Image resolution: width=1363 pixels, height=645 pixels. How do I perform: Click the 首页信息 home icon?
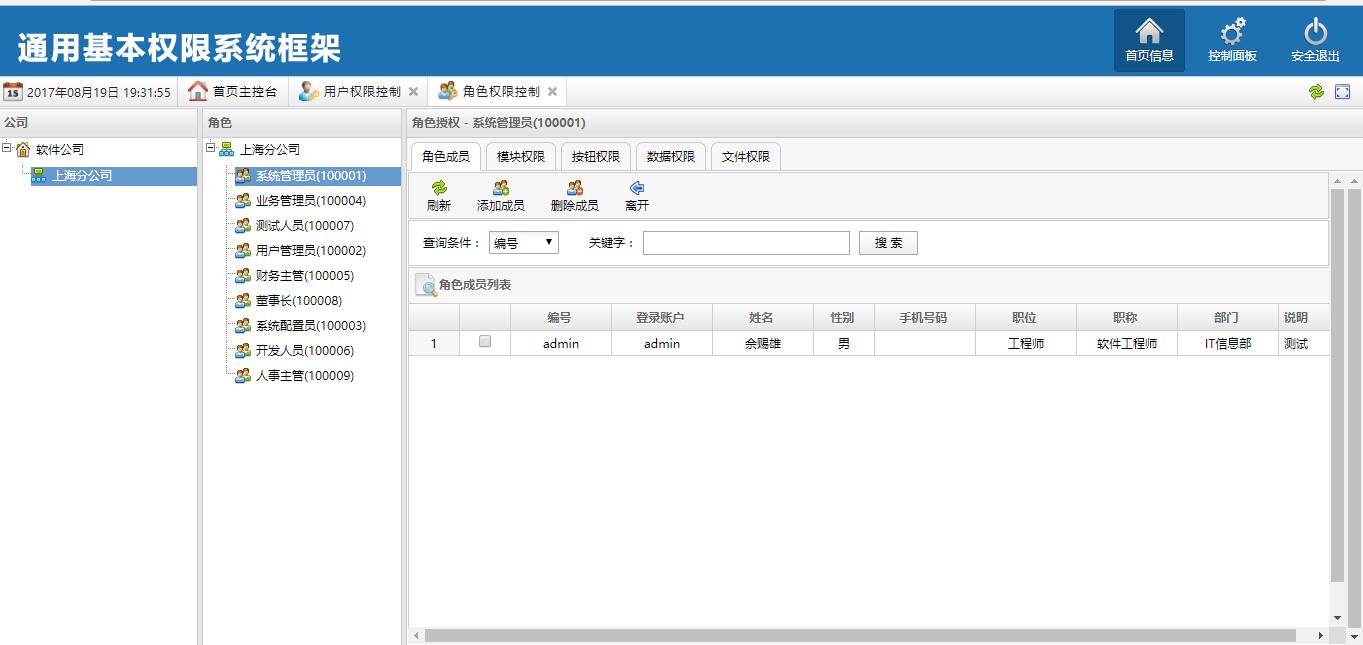(1149, 32)
